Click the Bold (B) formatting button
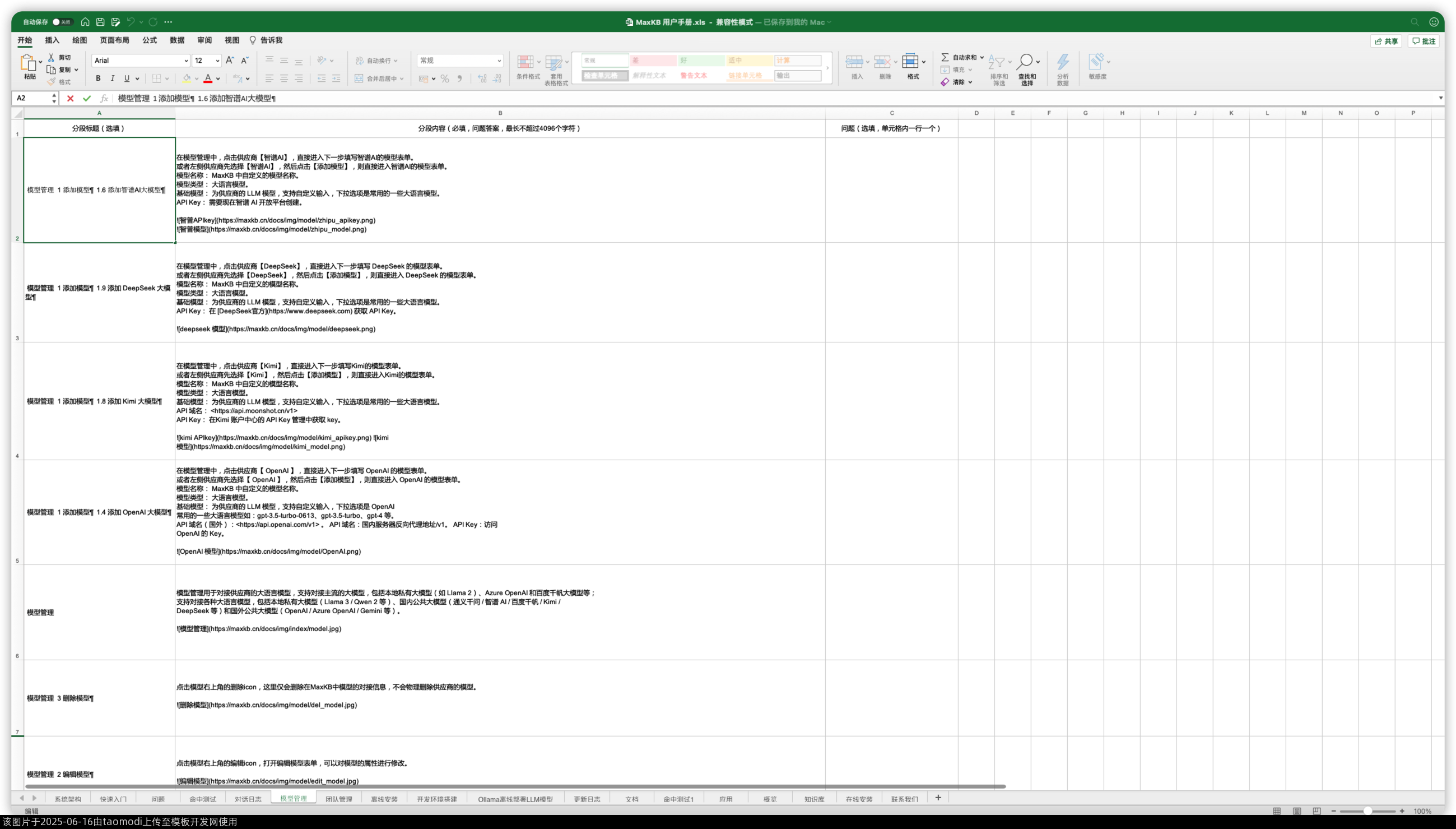 tap(98, 78)
